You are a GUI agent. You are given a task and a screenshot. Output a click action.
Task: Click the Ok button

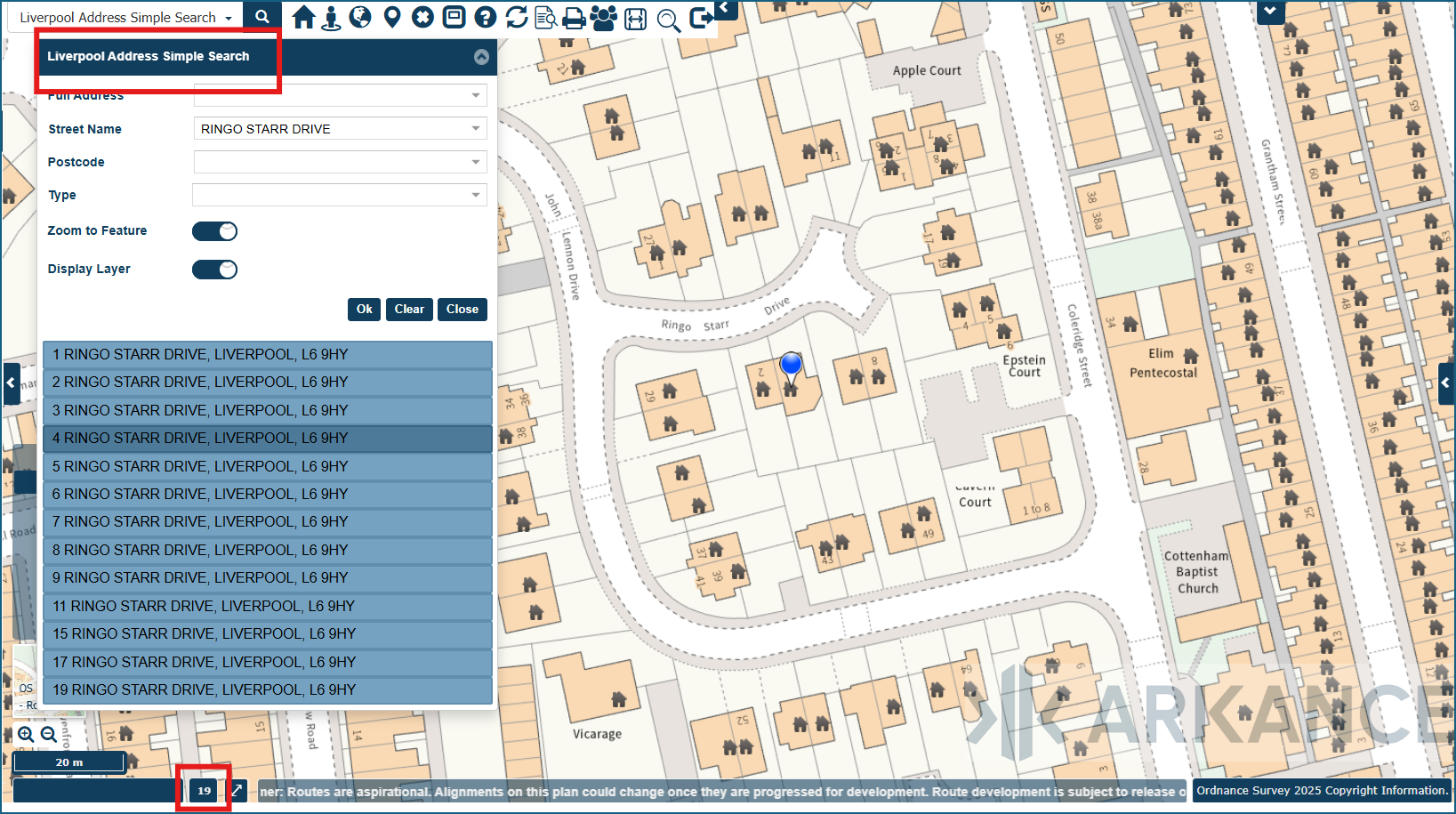coord(364,310)
